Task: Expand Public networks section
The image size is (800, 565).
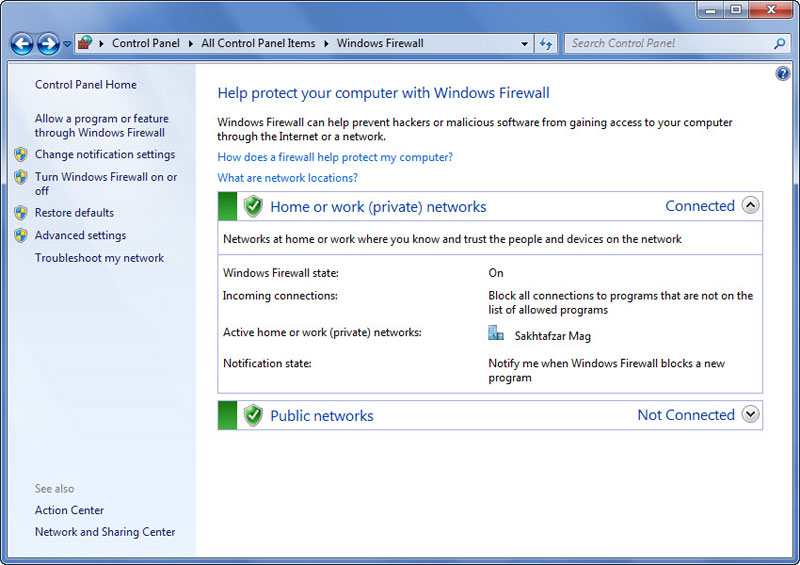Action: (x=750, y=414)
